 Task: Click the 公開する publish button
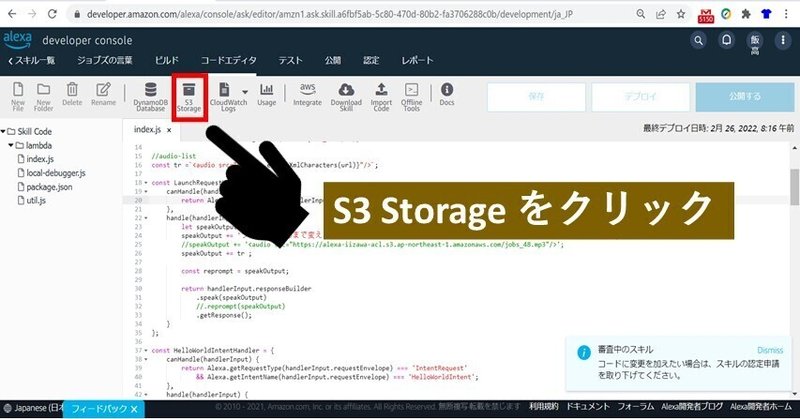tap(744, 96)
